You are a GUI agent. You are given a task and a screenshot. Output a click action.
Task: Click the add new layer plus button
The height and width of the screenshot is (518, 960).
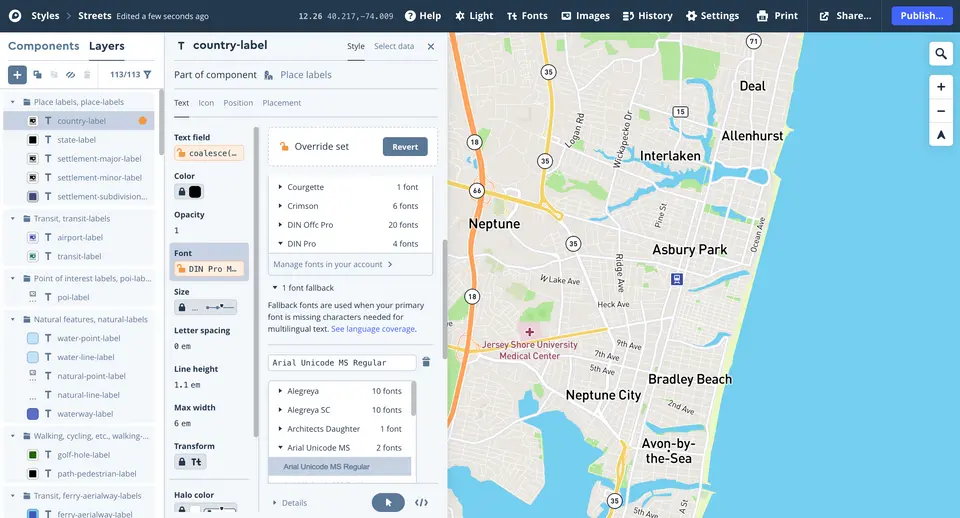point(17,75)
